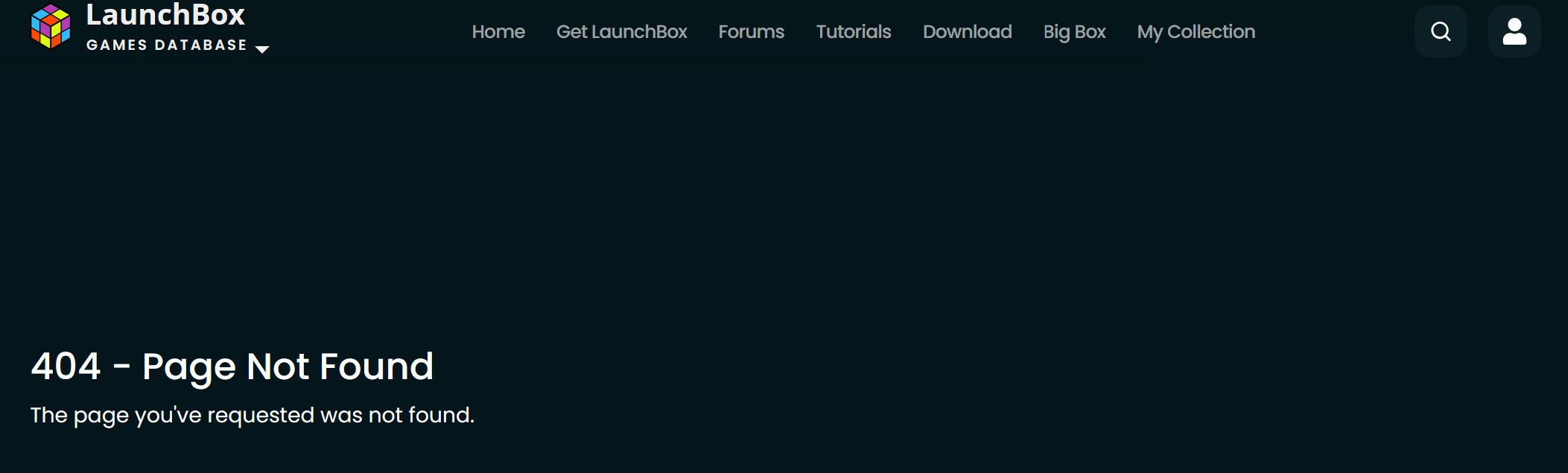Open the Big Box page
The image size is (1568, 473).
coord(1074,32)
